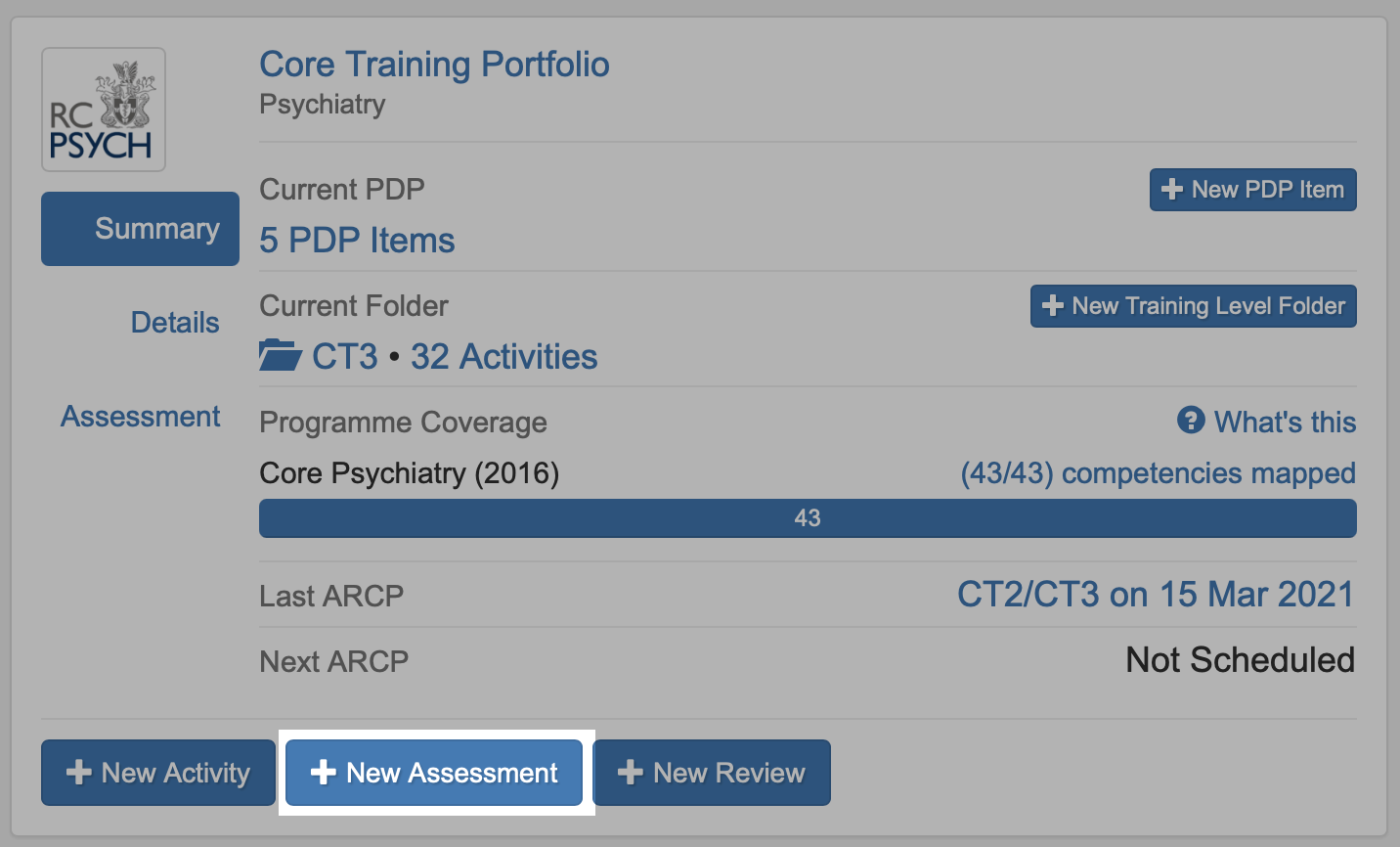Open the CT3 folder link
Image resolution: width=1400 pixels, height=847 pixels.
(345, 357)
